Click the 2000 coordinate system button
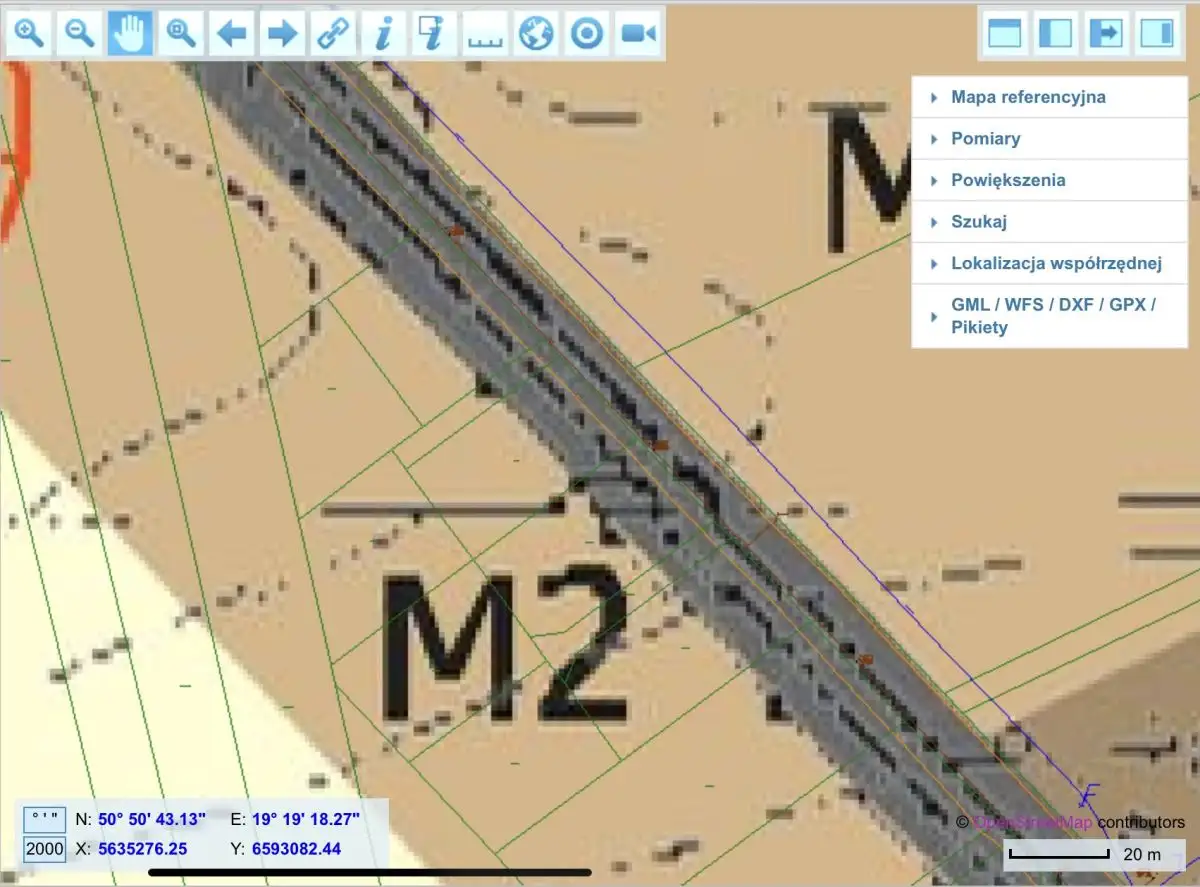The width and height of the screenshot is (1200, 887). tap(45, 850)
